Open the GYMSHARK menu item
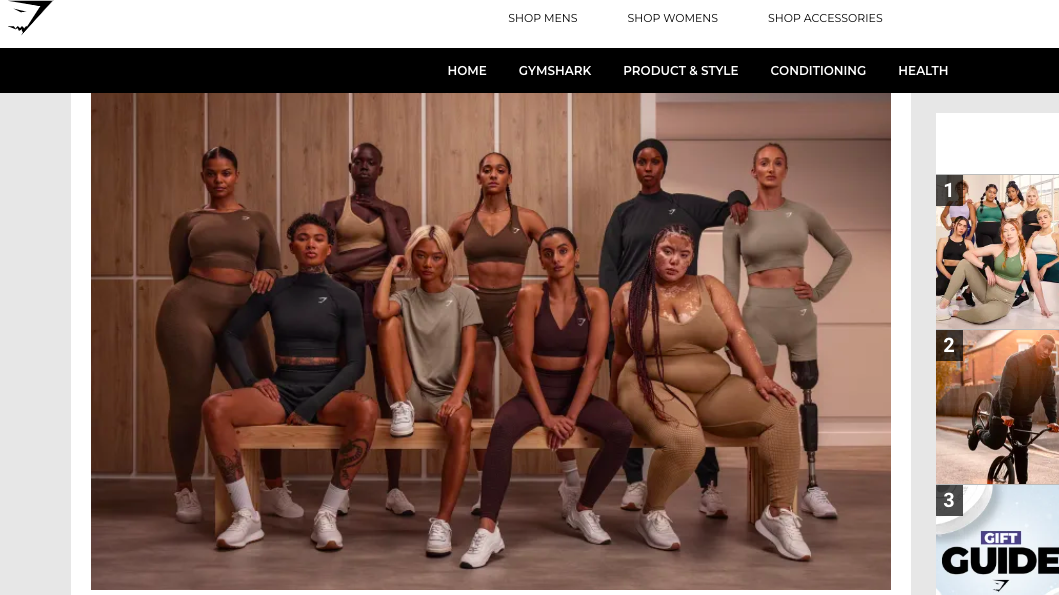This screenshot has height=595, width=1059. pyautogui.click(x=554, y=70)
